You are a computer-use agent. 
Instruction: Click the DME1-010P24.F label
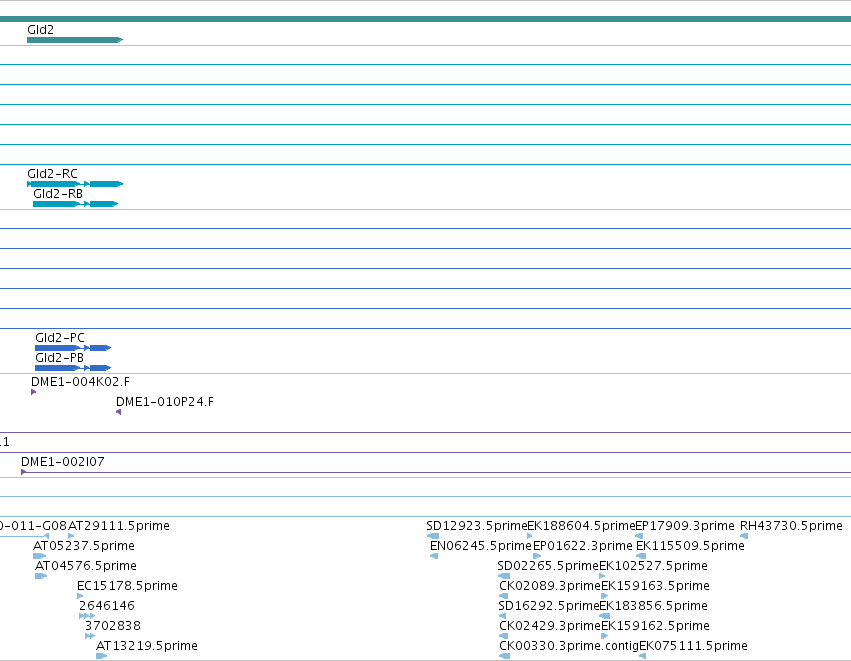point(165,402)
